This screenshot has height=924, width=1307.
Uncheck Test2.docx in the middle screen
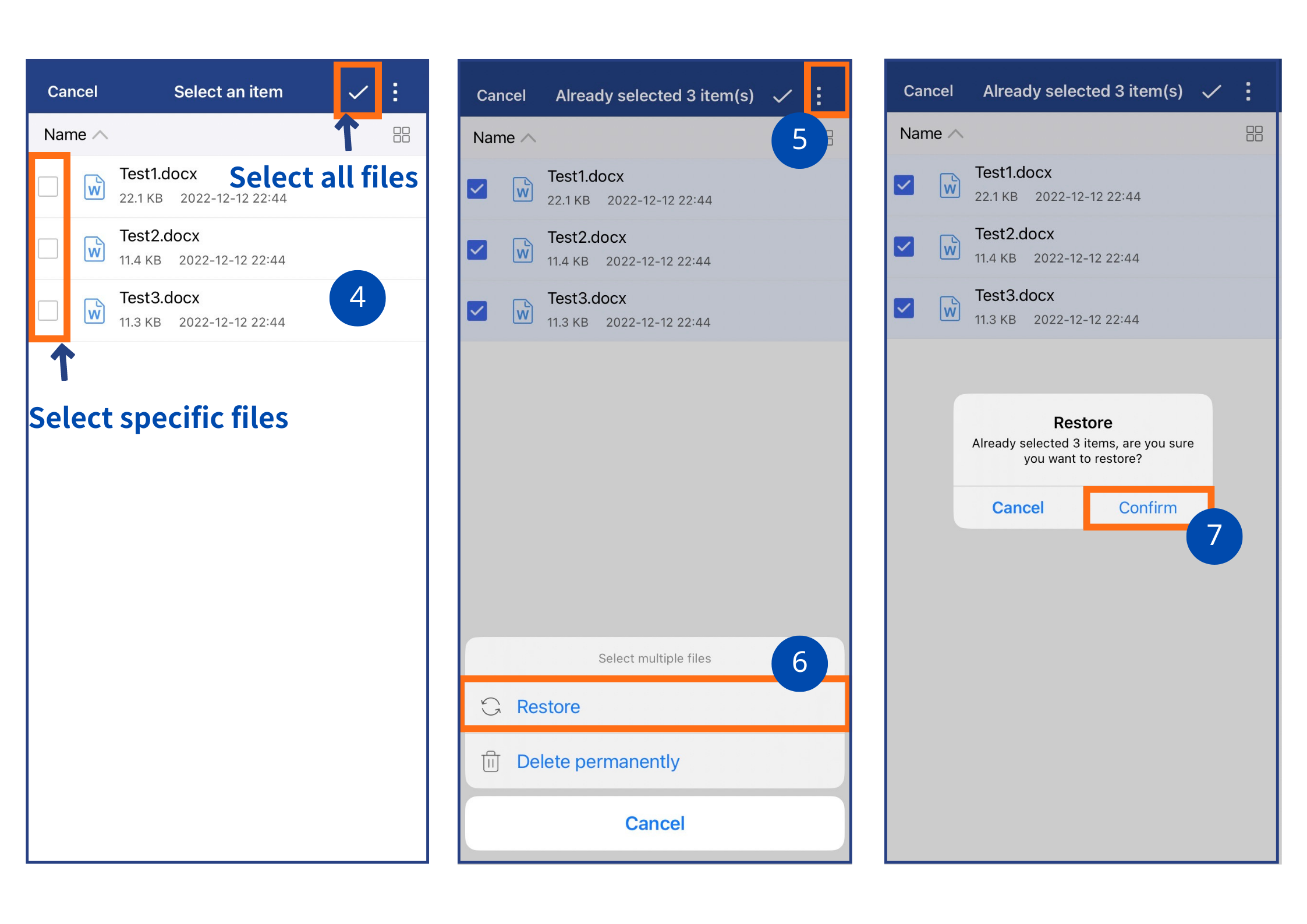click(x=477, y=250)
